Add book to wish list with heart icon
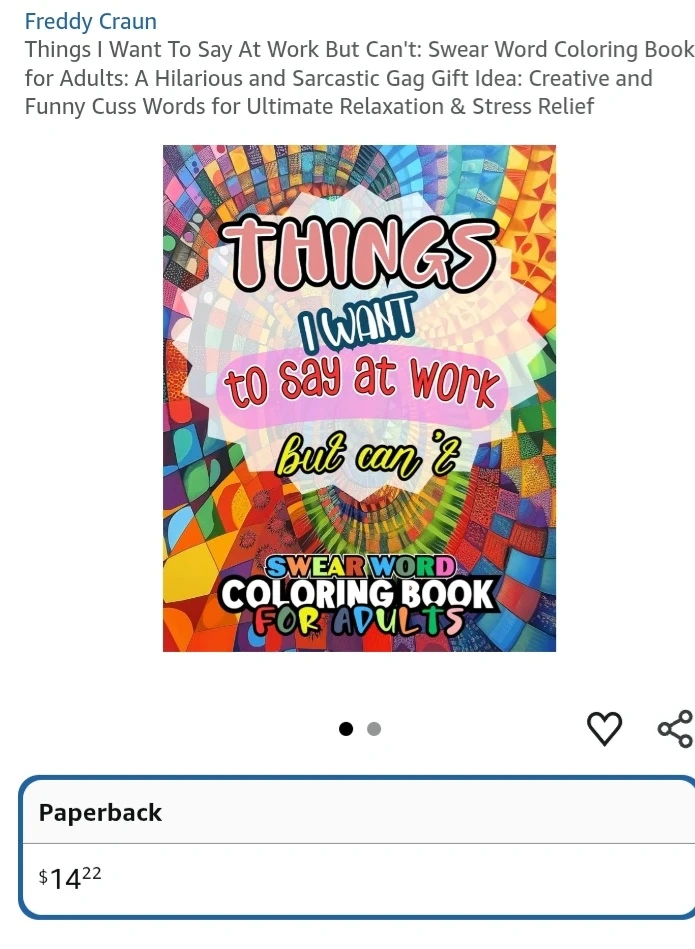695x949 pixels. pyautogui.click(x=604, y=729)
